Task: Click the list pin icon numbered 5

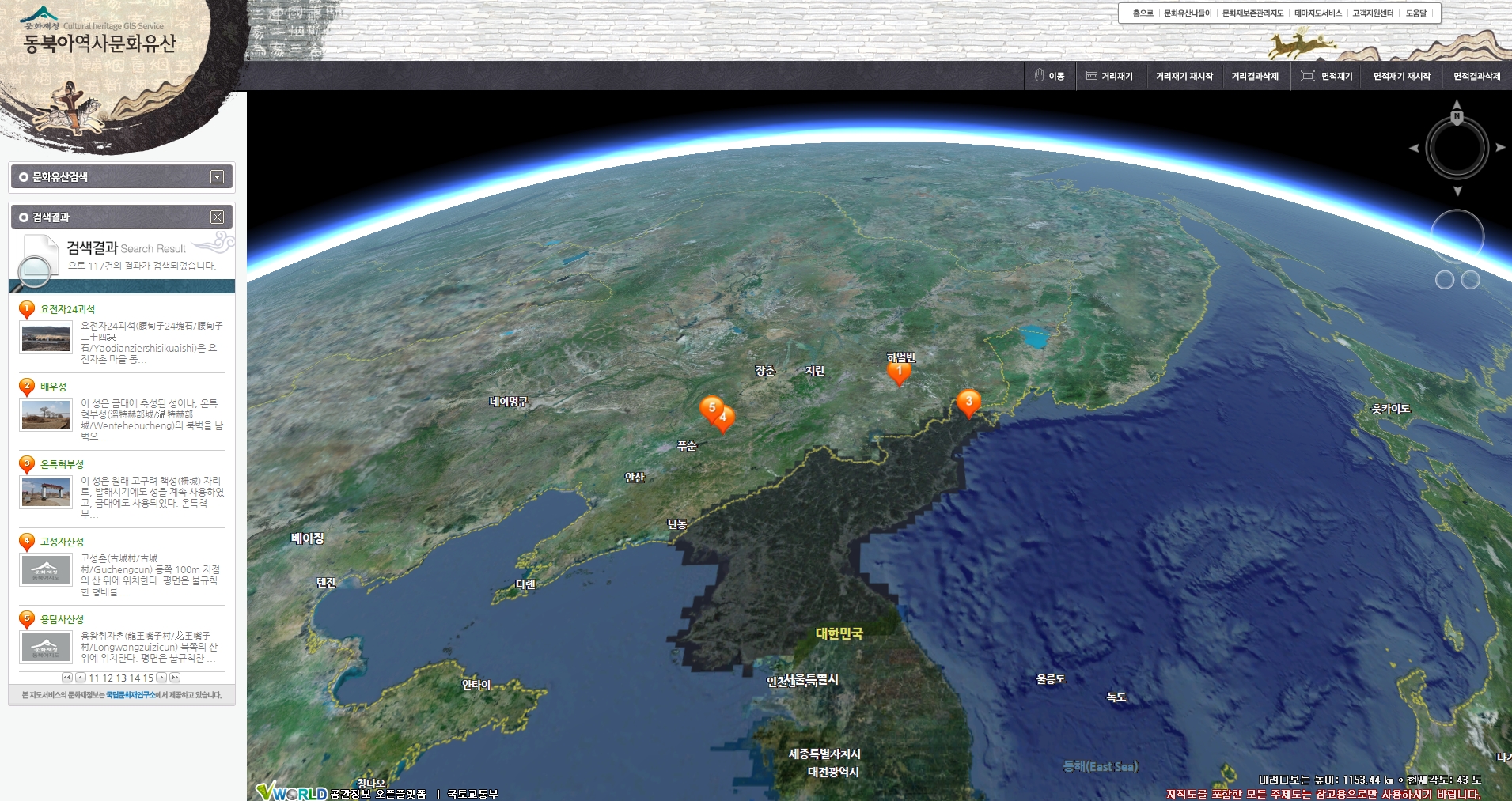Action: tap(27, 620)
